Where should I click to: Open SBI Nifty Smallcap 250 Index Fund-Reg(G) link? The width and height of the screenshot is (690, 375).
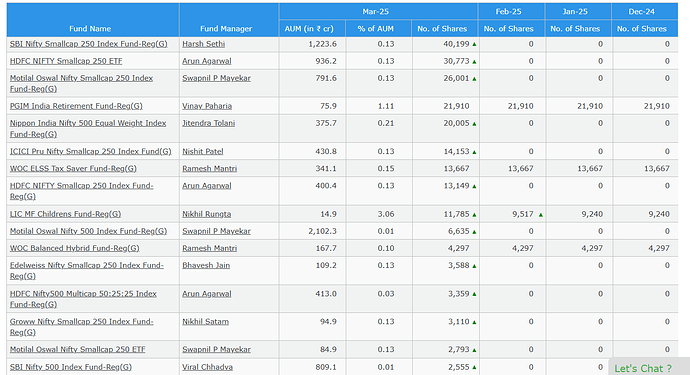coord(88,44)
